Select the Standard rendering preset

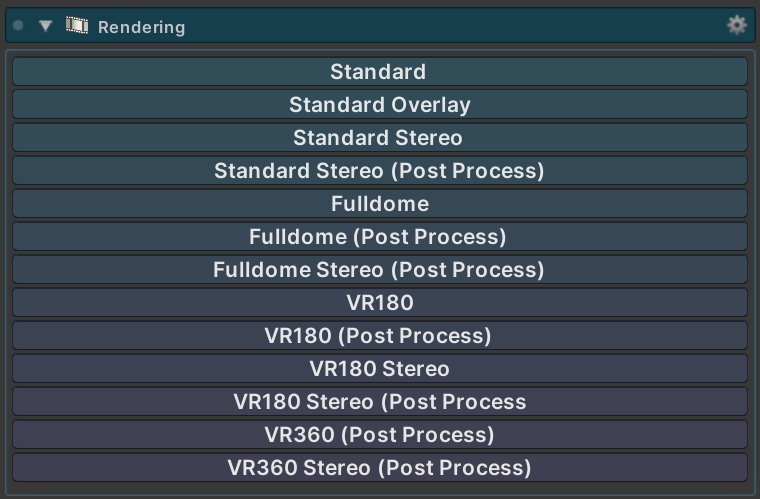380,72
